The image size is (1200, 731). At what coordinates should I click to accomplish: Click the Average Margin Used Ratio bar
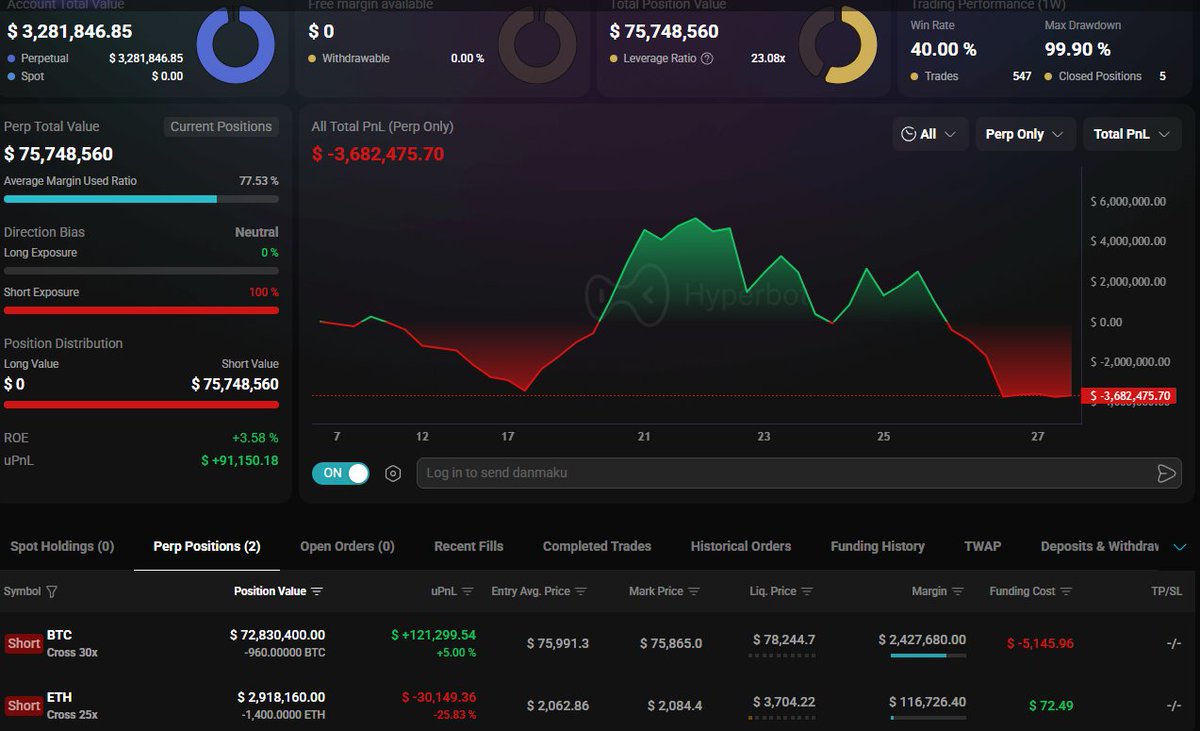click(x=141, y=199)
